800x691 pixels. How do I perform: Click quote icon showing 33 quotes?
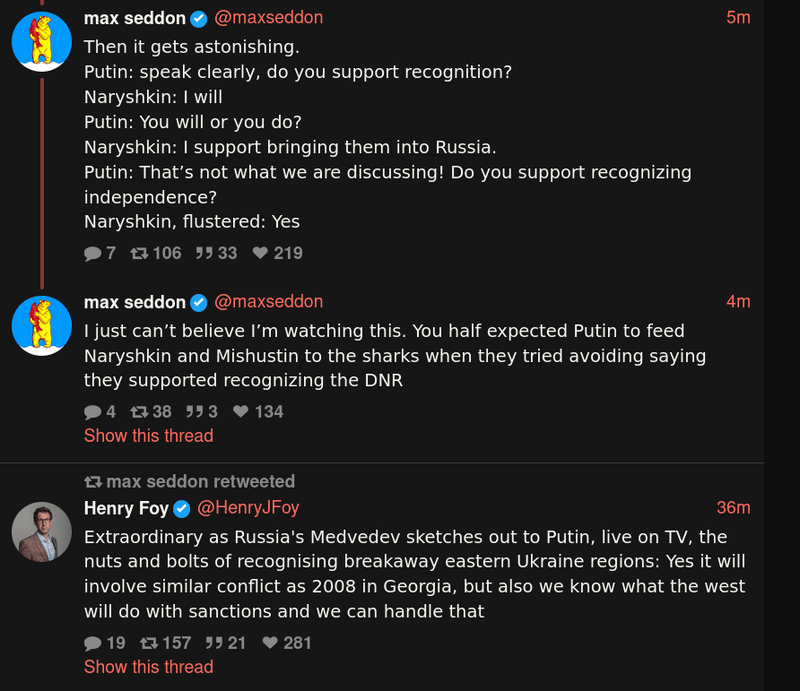[203, 254]
